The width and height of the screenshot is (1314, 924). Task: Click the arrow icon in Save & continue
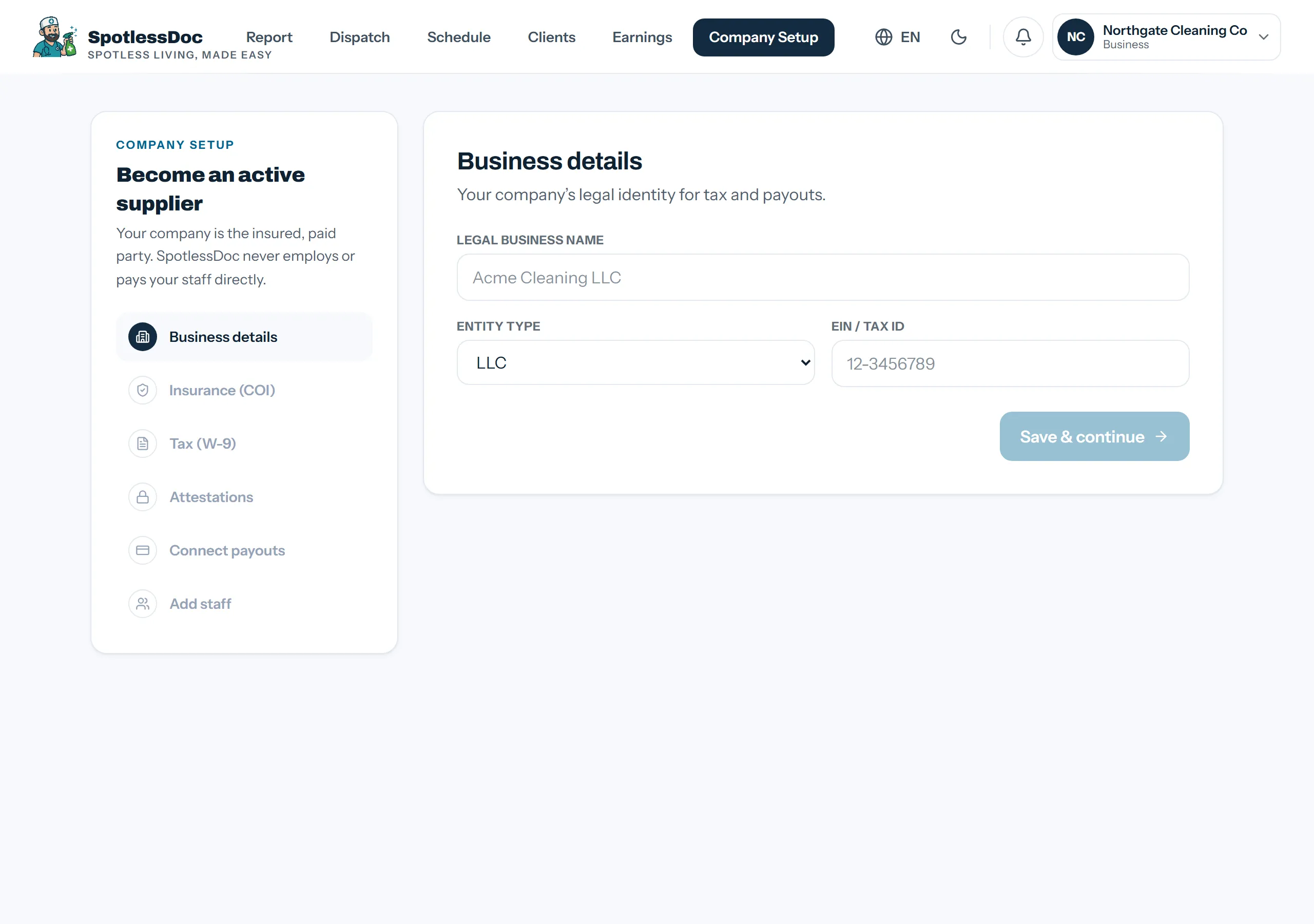click(1161, 437)
